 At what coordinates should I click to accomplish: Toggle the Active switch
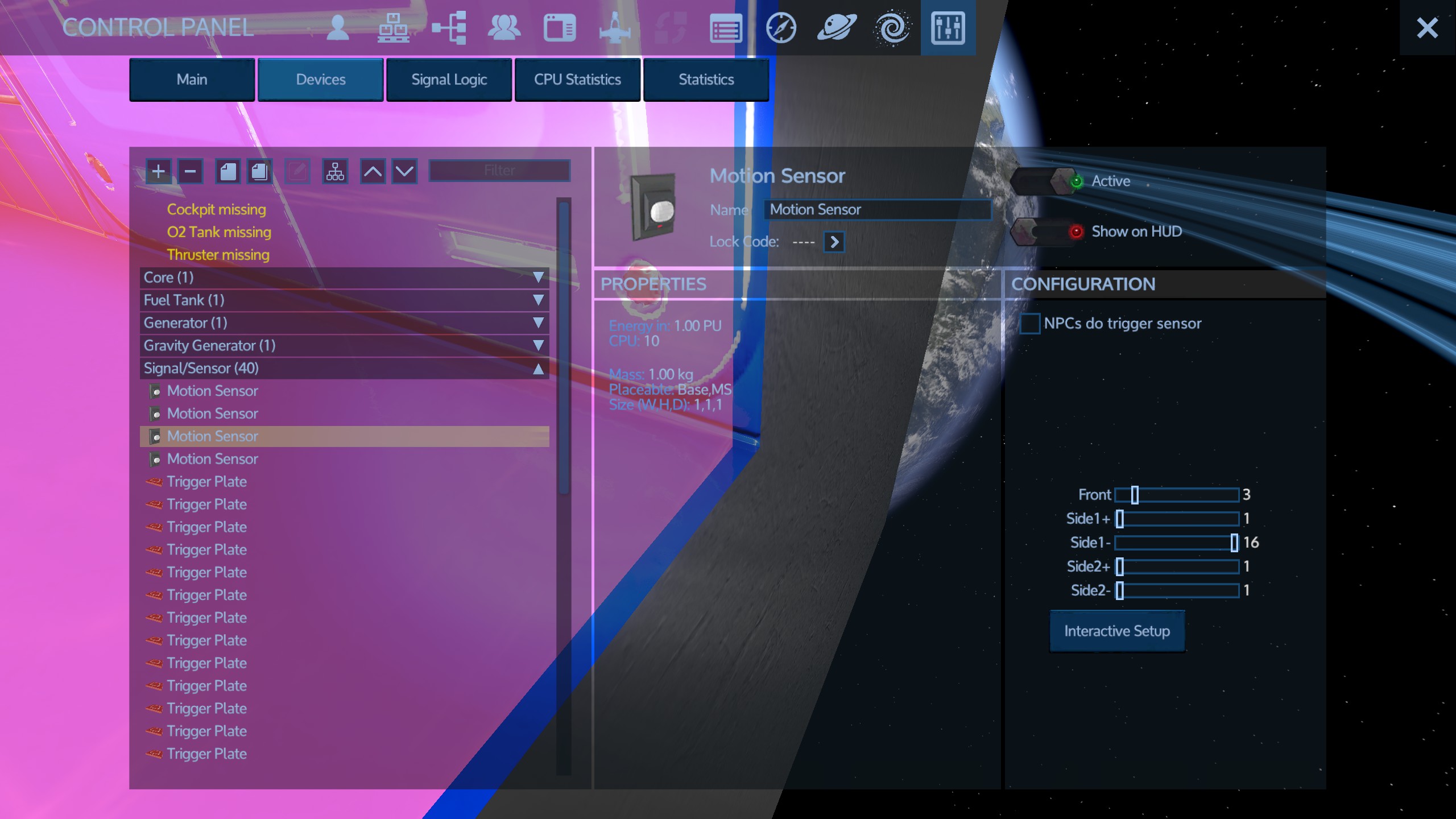[1047, 181]
